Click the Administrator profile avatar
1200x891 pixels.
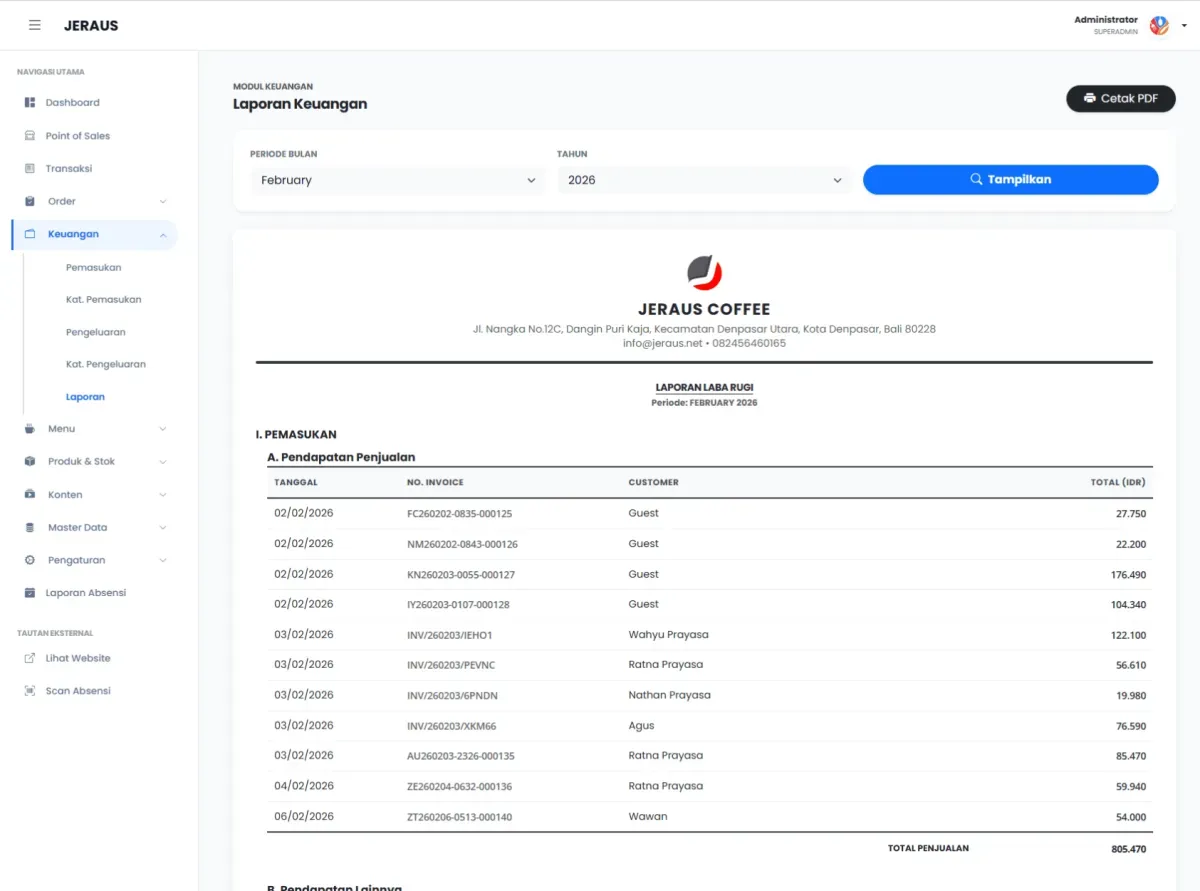(x=1159, y=26)
